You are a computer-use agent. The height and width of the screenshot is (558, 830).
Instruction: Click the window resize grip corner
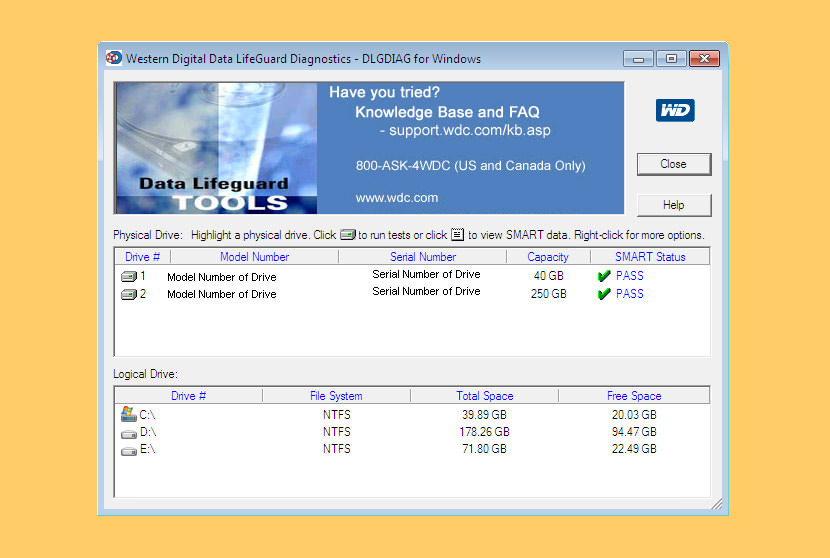tap(717, 504)
